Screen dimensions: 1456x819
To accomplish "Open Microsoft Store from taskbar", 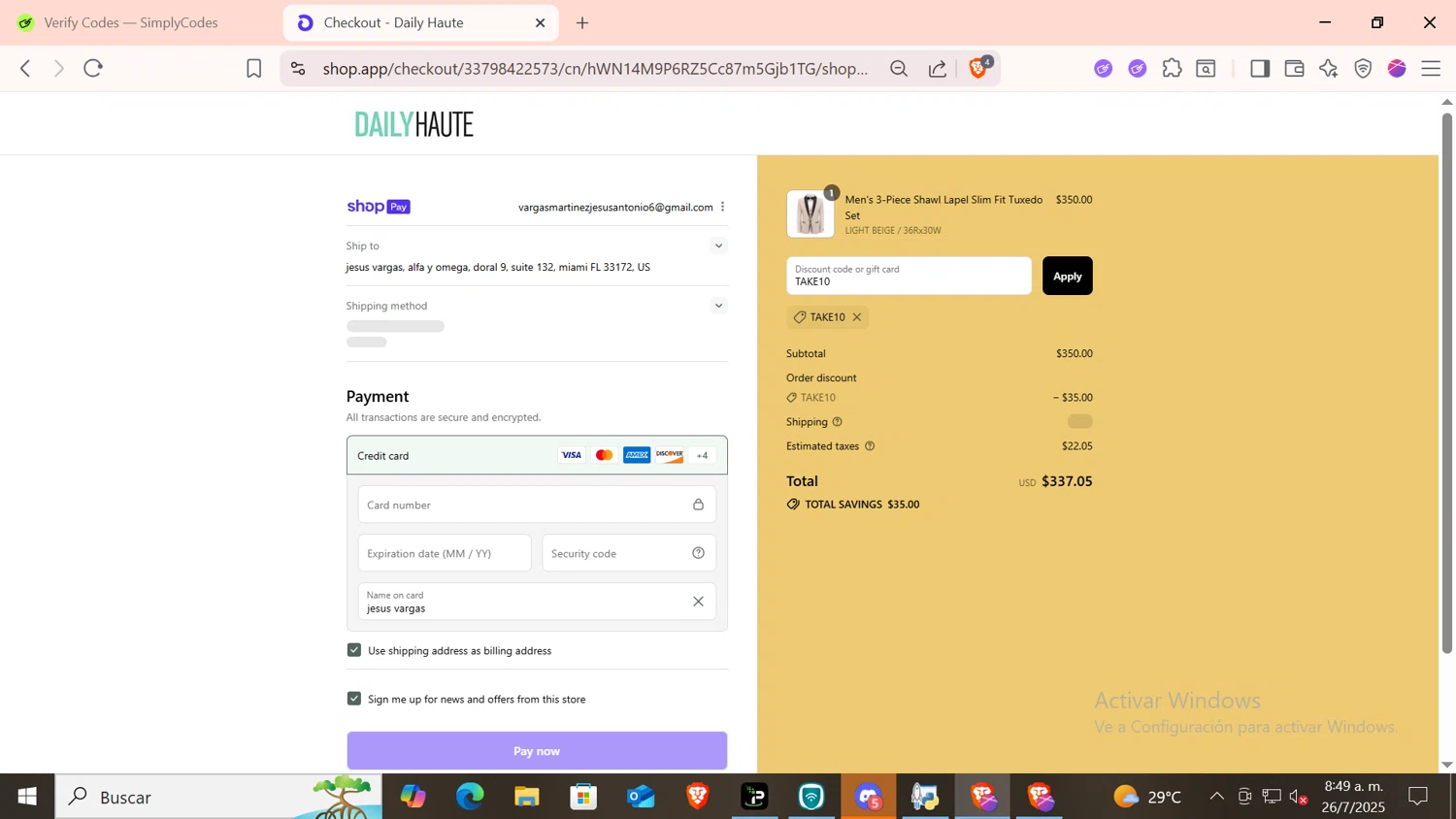I will pyautogui.click(x=583, y=797).
